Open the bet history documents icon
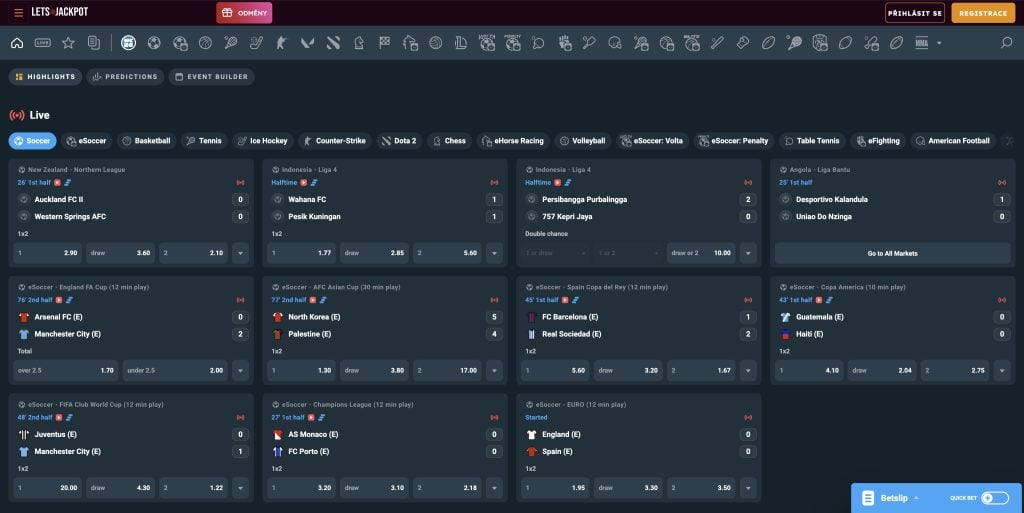This screenshot has height=513, width=1024. 94,43
